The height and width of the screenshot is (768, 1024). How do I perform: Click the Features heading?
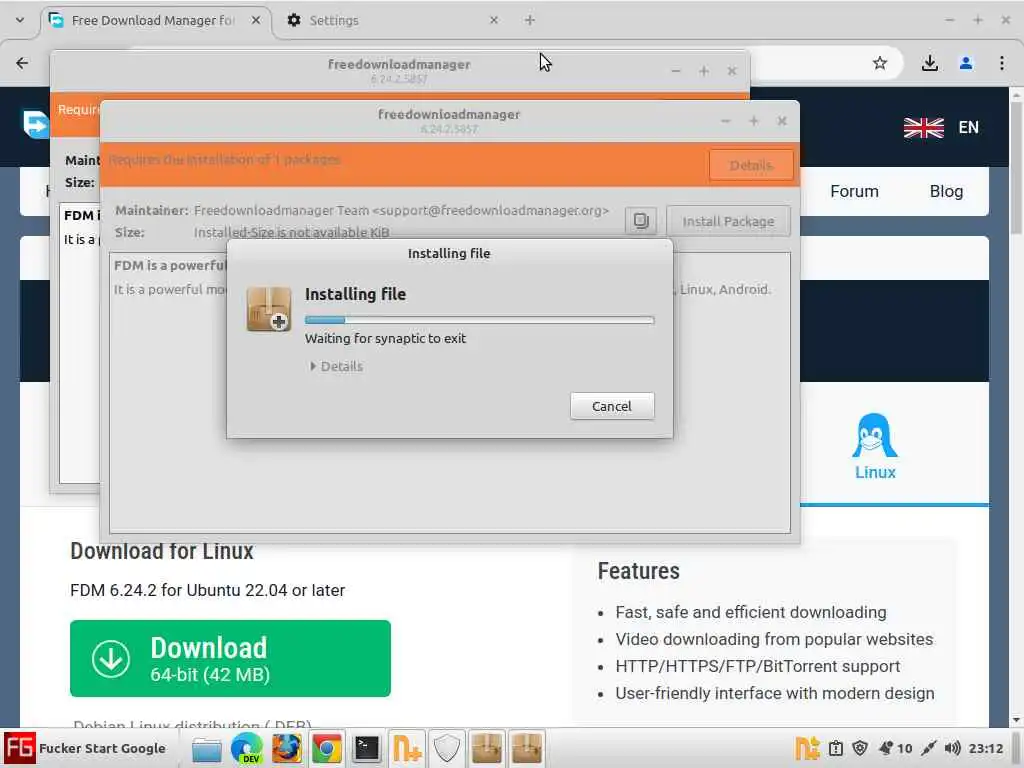pos(638,571)
